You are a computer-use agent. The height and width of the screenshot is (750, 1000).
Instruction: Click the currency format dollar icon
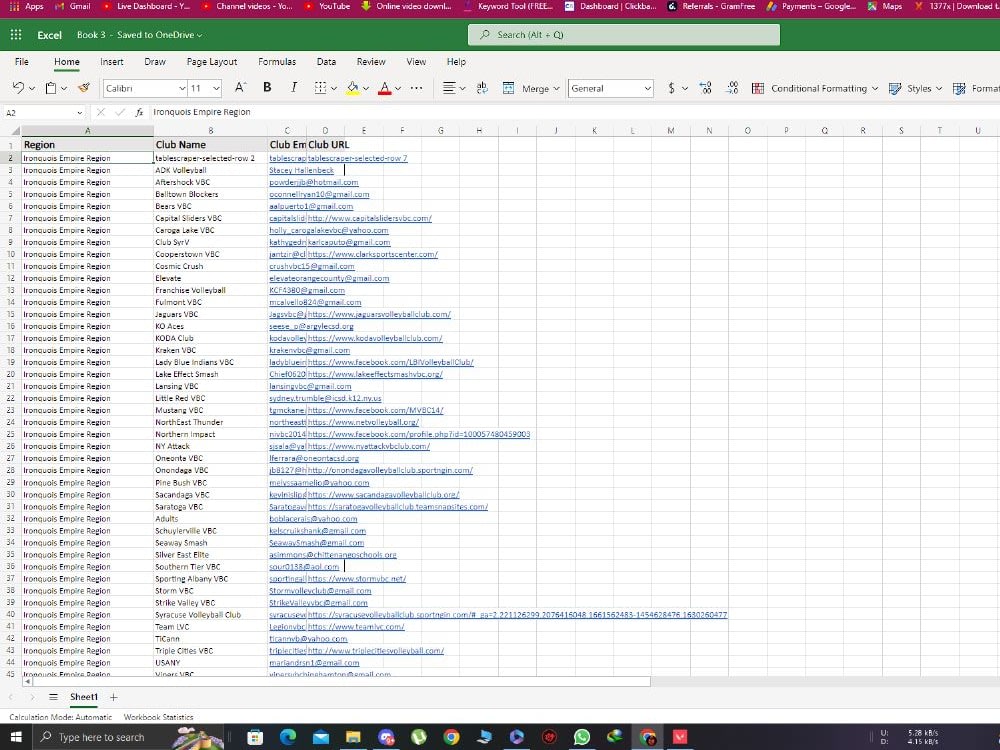(672, 88)
